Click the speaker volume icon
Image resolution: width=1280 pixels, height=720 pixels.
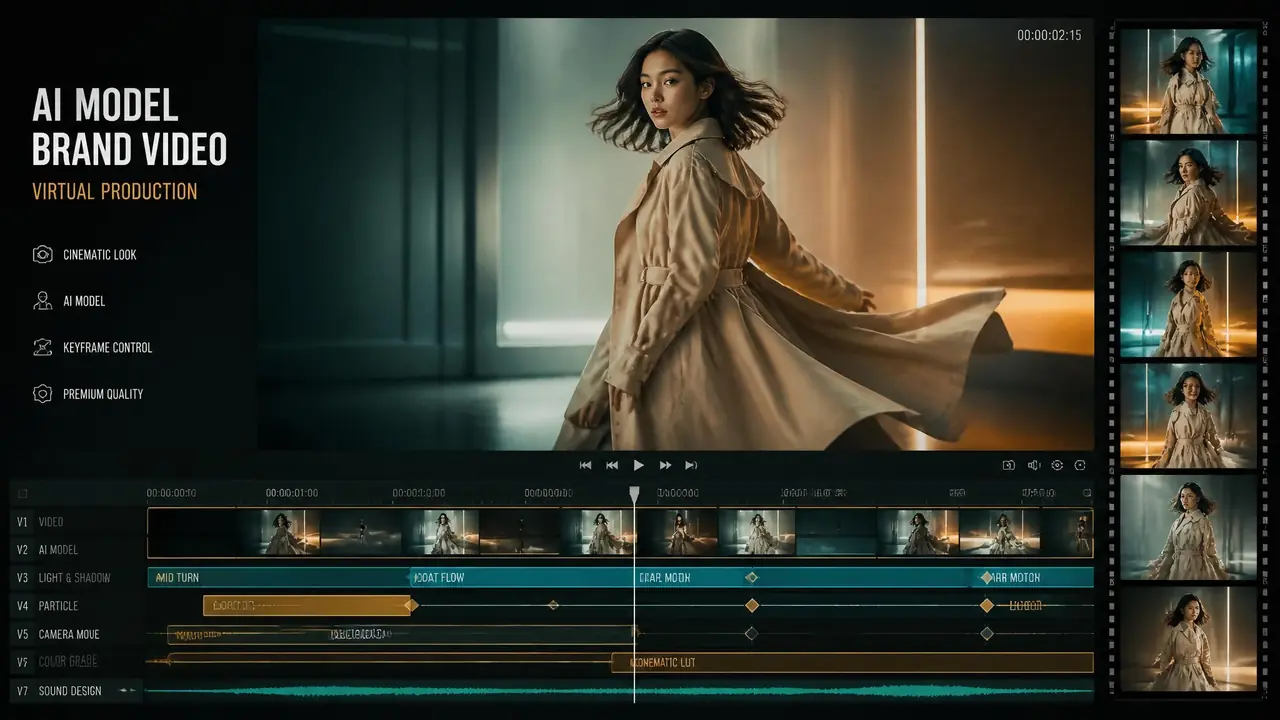click(x=1033, y=465)
